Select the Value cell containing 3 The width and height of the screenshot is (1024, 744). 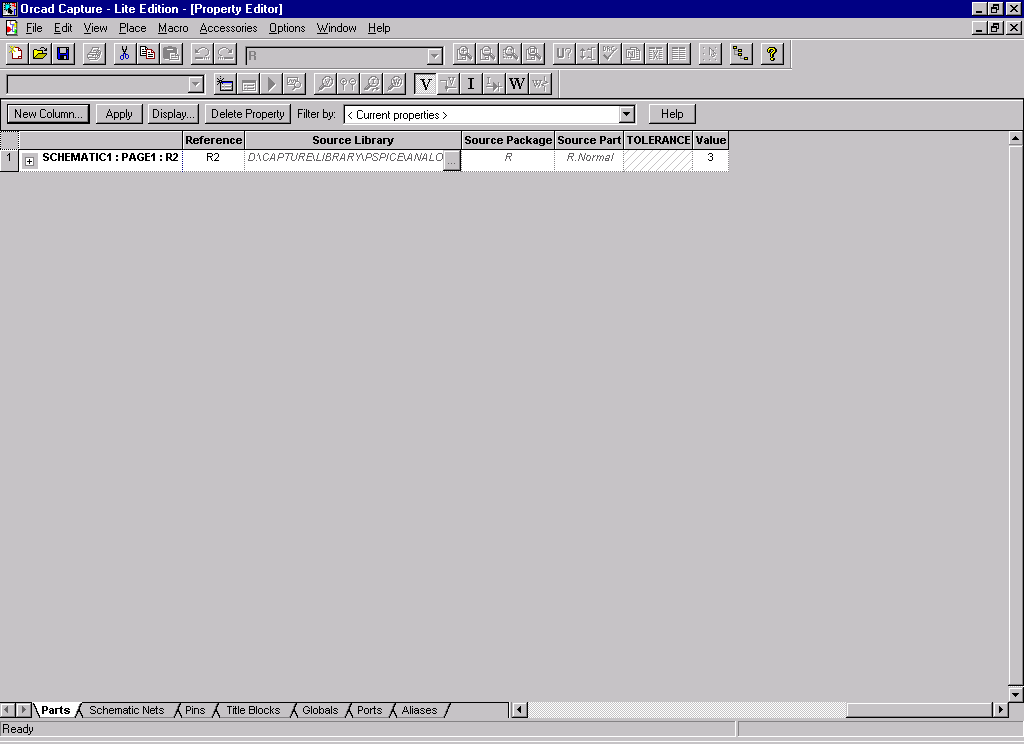pos(711,160)
